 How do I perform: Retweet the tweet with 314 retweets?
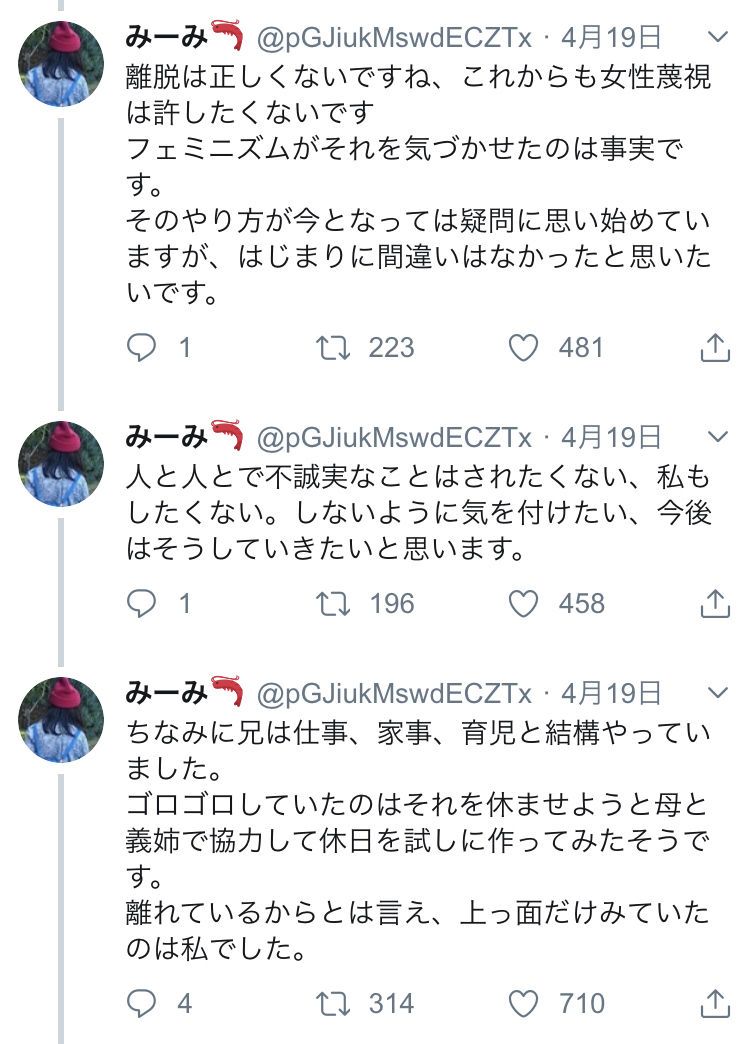pos(333,1002)
